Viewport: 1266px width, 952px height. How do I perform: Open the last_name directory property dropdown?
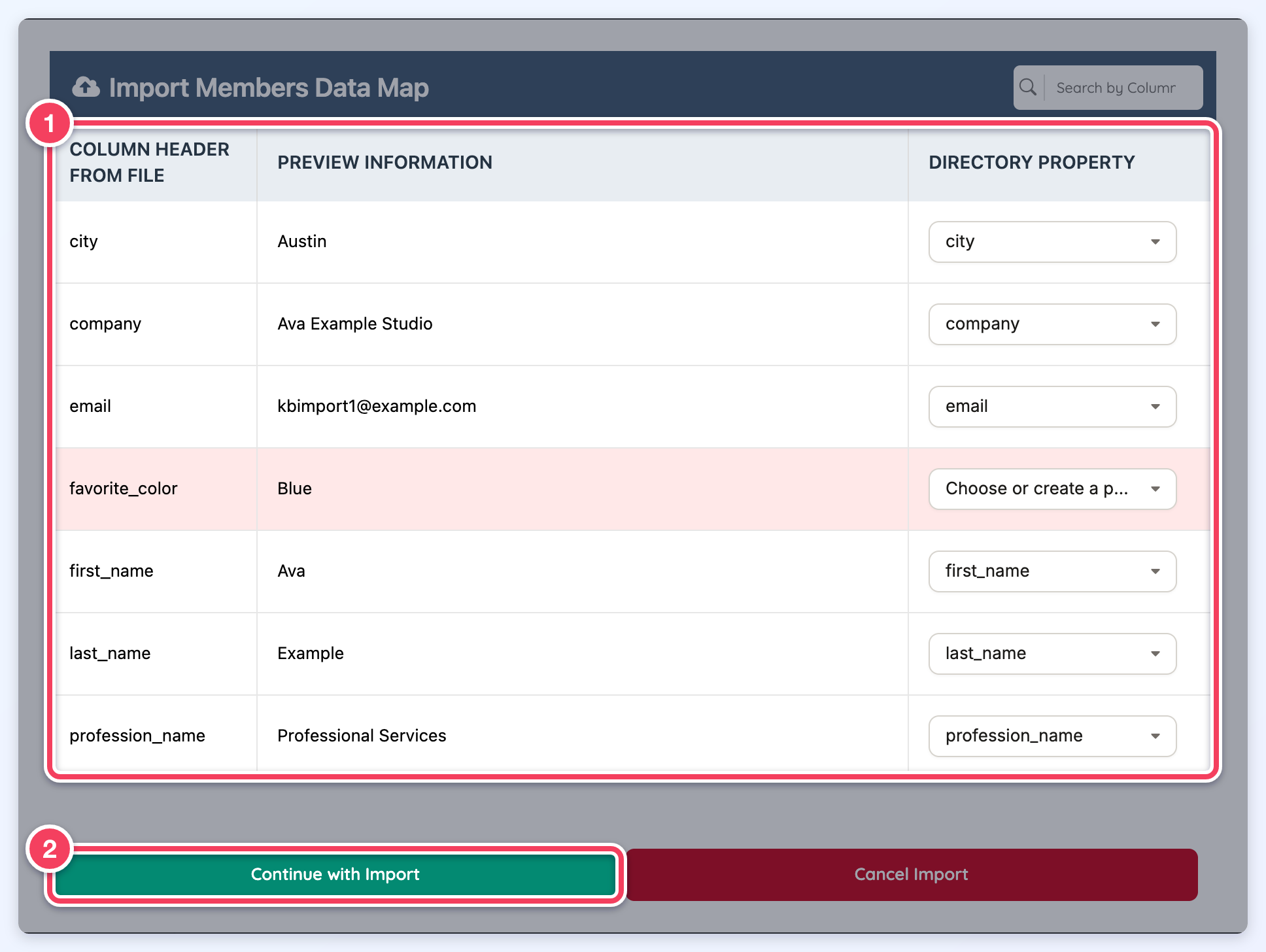1052,654
